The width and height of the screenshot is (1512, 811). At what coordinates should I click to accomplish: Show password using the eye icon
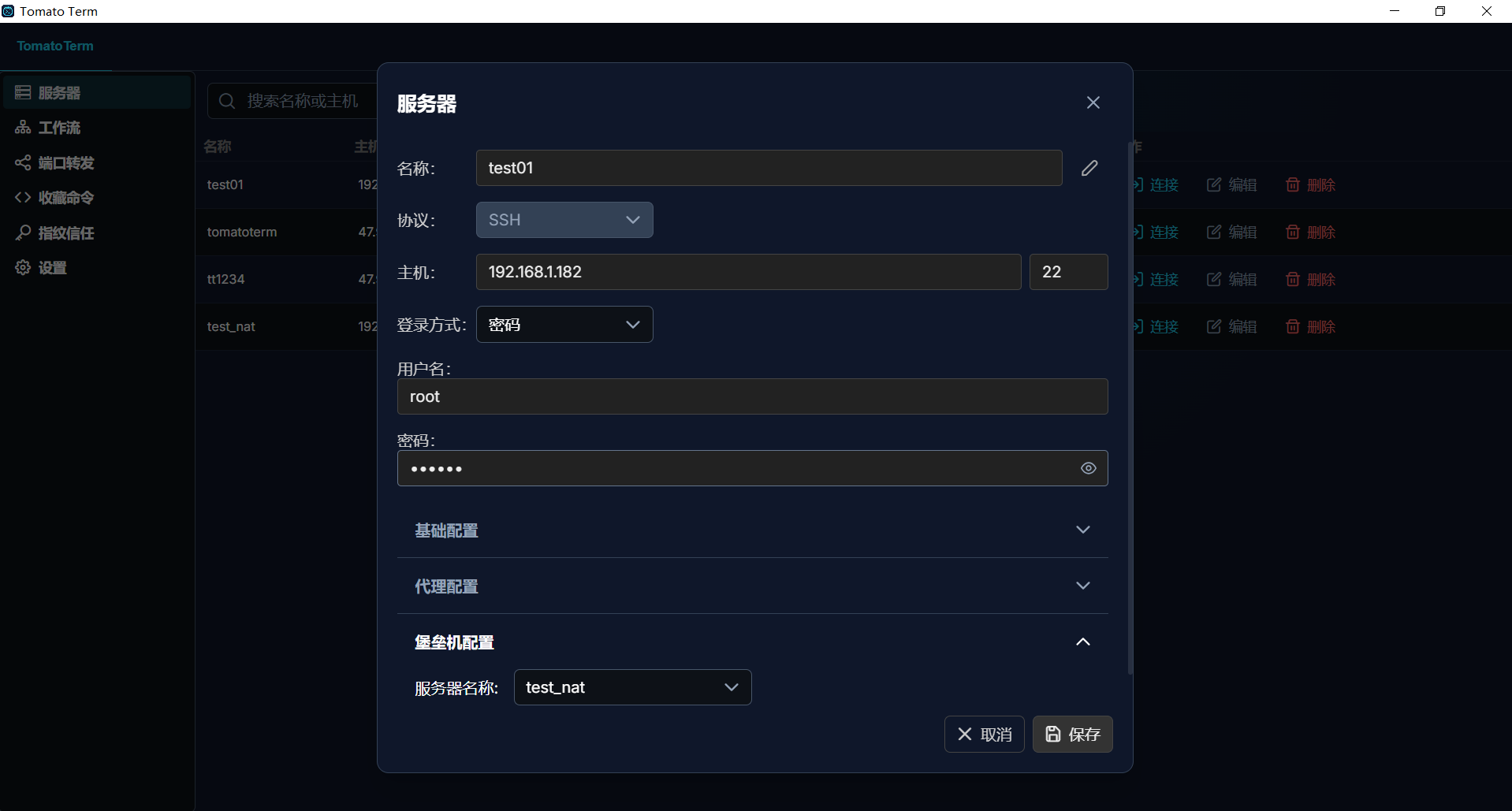click(x=1088, y=468)
